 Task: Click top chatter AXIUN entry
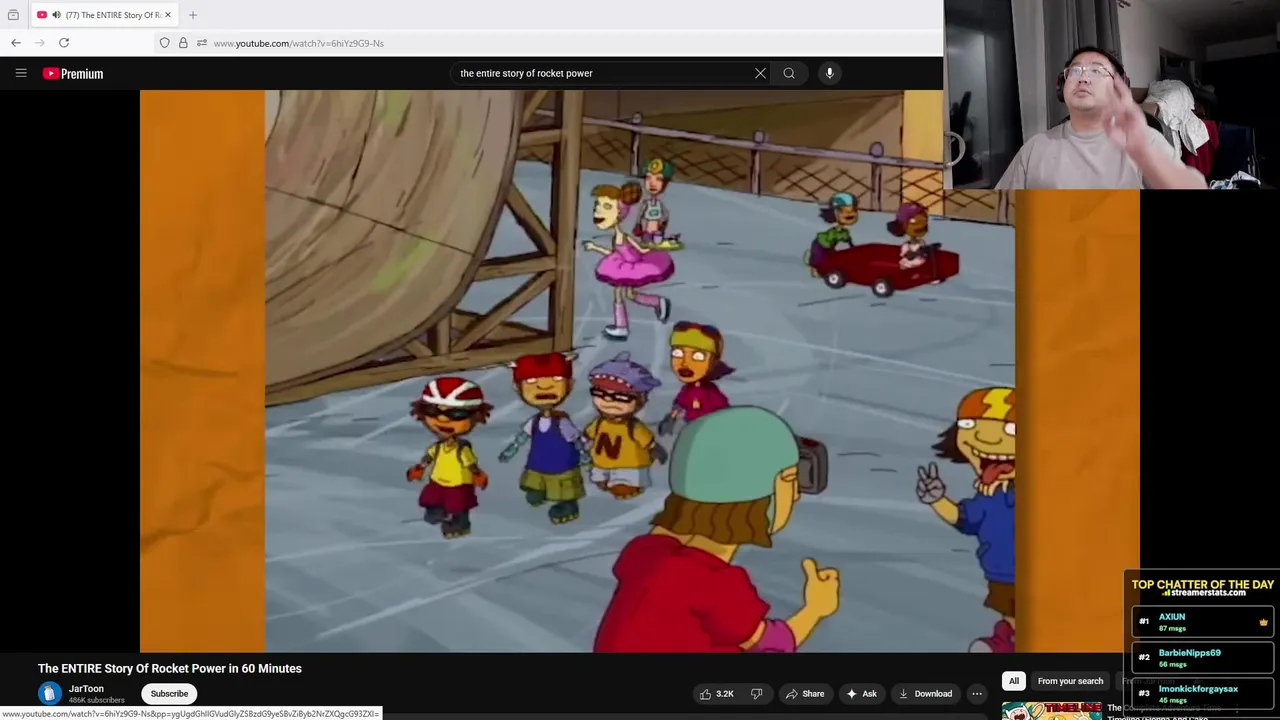tap(1203, 621)
